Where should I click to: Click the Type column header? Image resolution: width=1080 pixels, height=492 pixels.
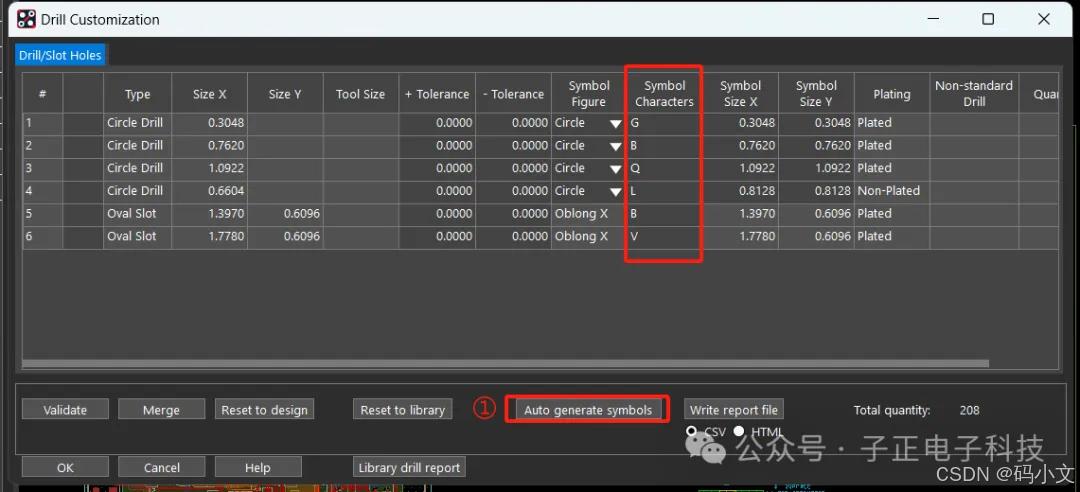click(138, 94)
